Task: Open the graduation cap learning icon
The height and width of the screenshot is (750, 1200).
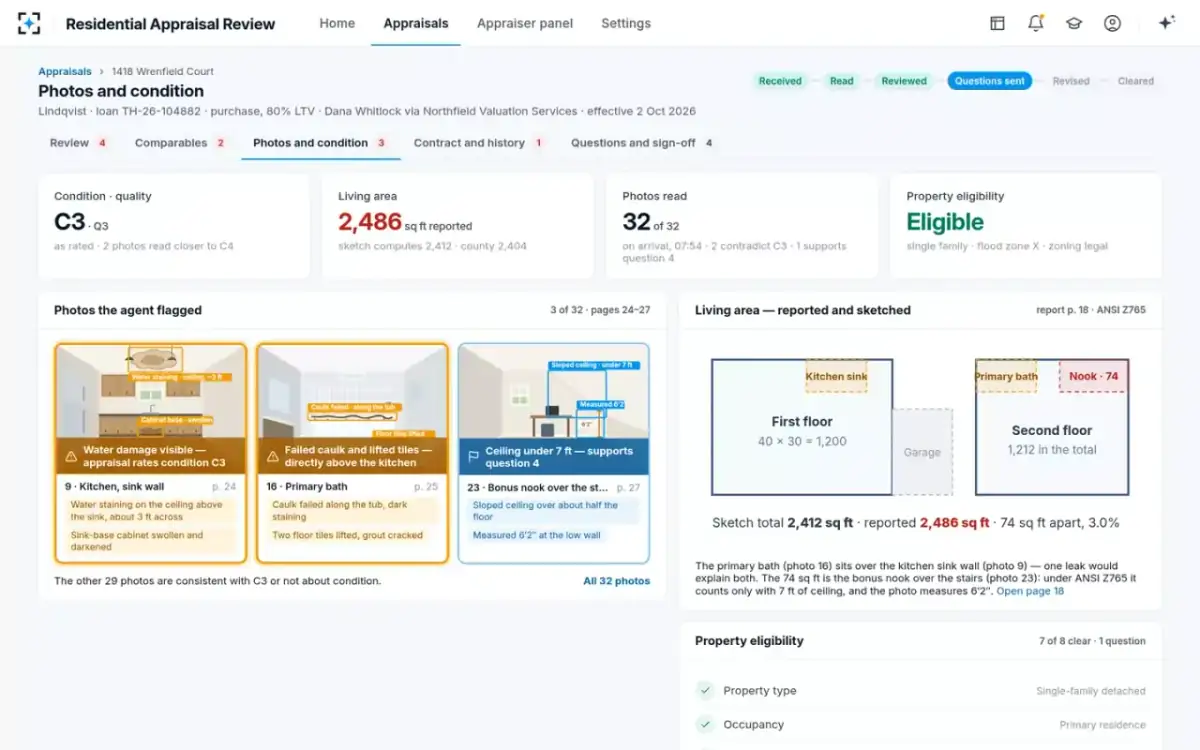Action: pos(1074,23)
